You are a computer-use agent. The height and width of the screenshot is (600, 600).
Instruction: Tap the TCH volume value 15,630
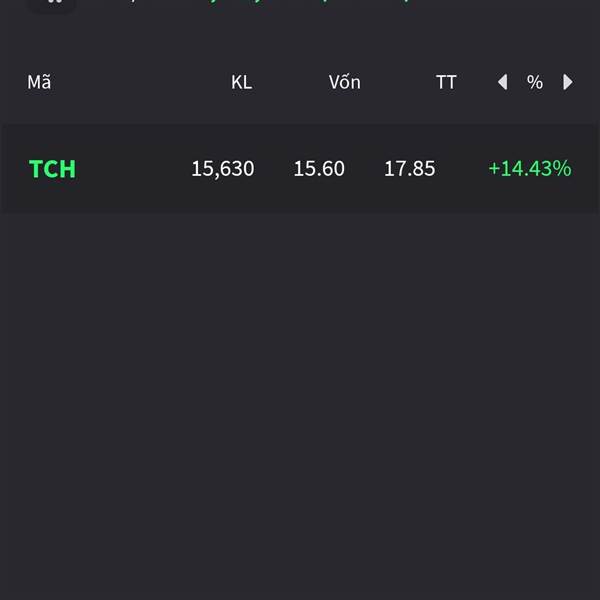pyautogui.click(x=223, y=169)
